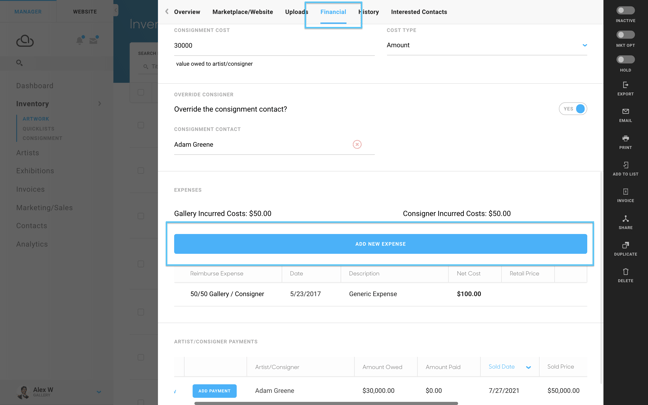Click the Print icon
648x405 pixels.
pos(625,138)
